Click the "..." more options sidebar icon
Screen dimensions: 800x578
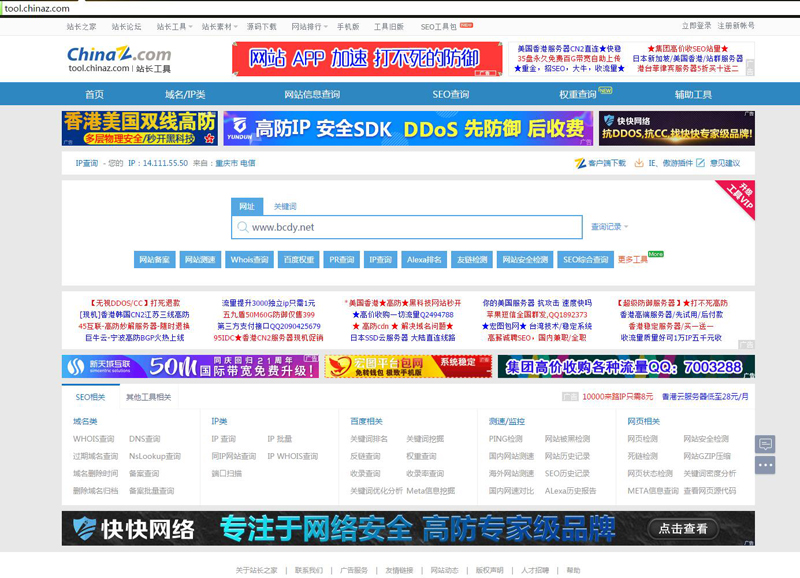765,465
